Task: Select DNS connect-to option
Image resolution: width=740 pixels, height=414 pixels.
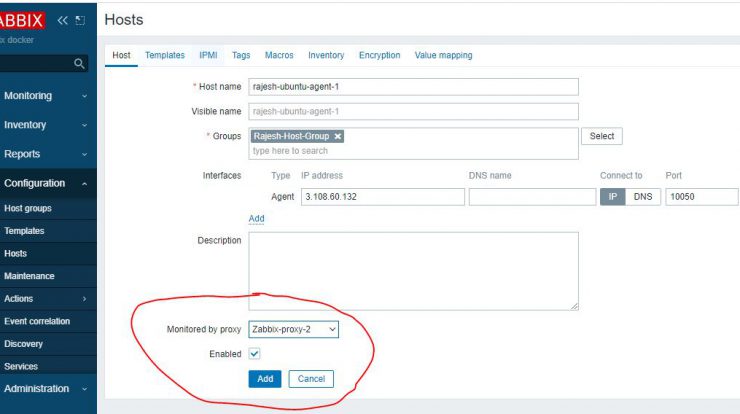Action: click(x=643, y=197)
